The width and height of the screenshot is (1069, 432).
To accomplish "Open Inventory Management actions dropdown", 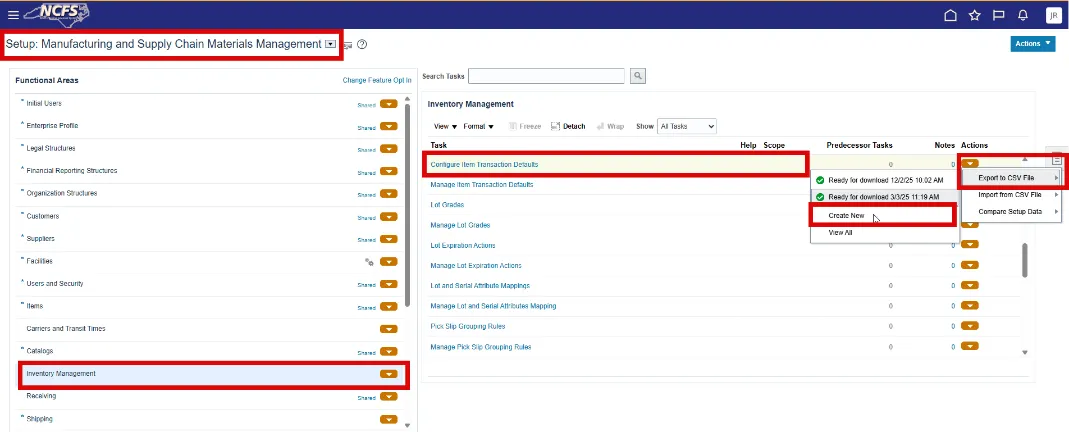I will tap(389, 374).
